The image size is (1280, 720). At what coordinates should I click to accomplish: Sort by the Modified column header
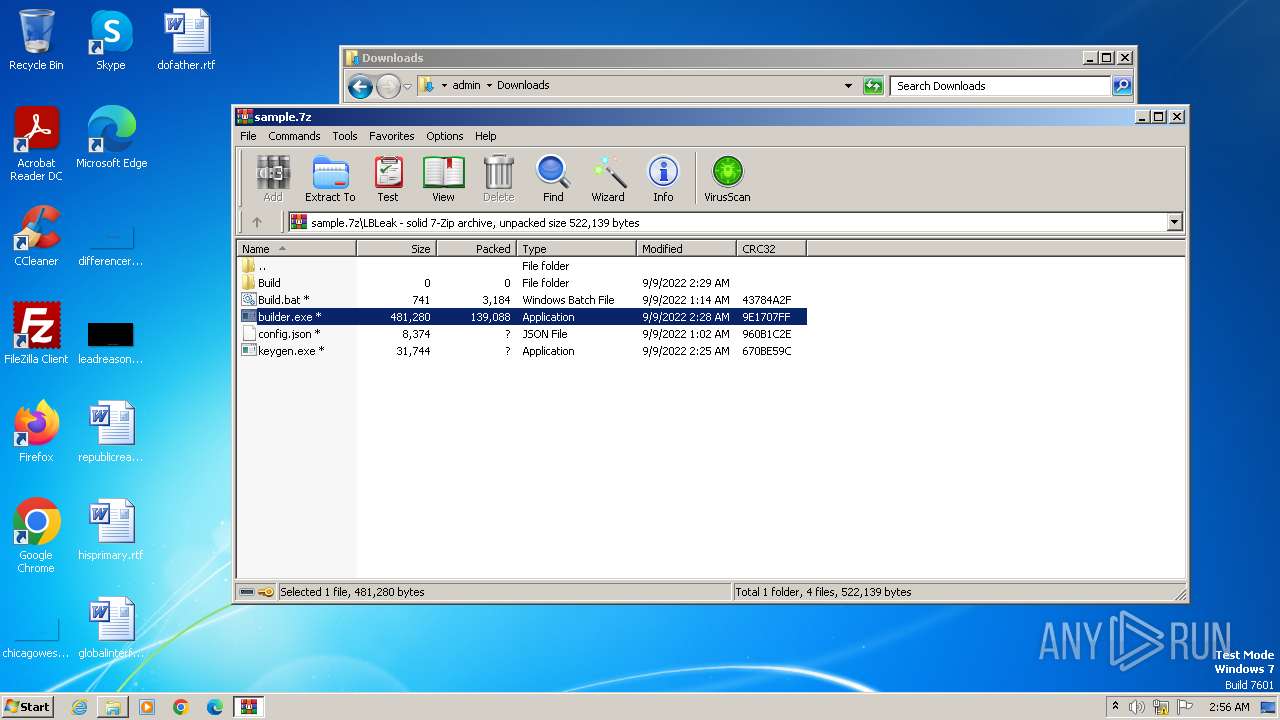(x=687, y=248)
